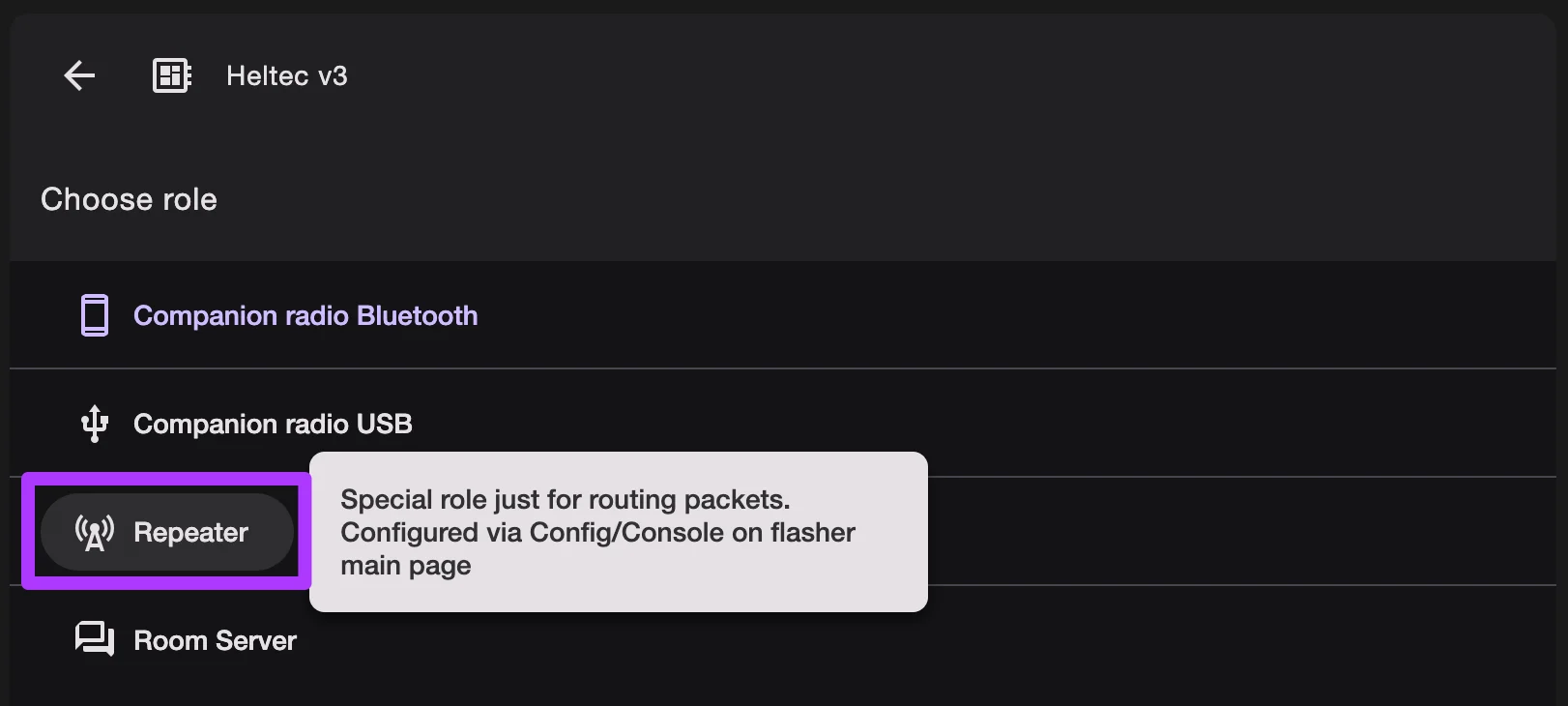Click the Heltec v3 device name

tap(285, 75)
